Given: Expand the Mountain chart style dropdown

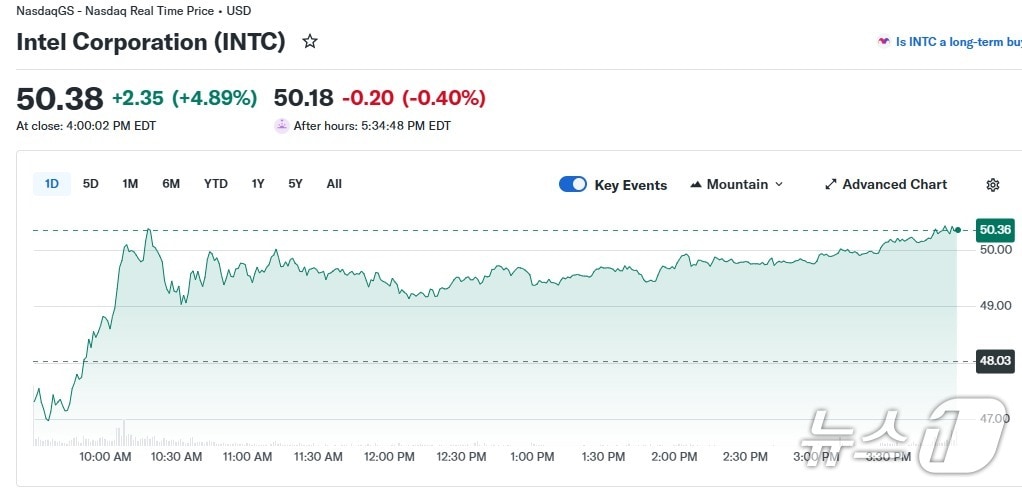Looking at the screenshot, I should tap(779, 185).
